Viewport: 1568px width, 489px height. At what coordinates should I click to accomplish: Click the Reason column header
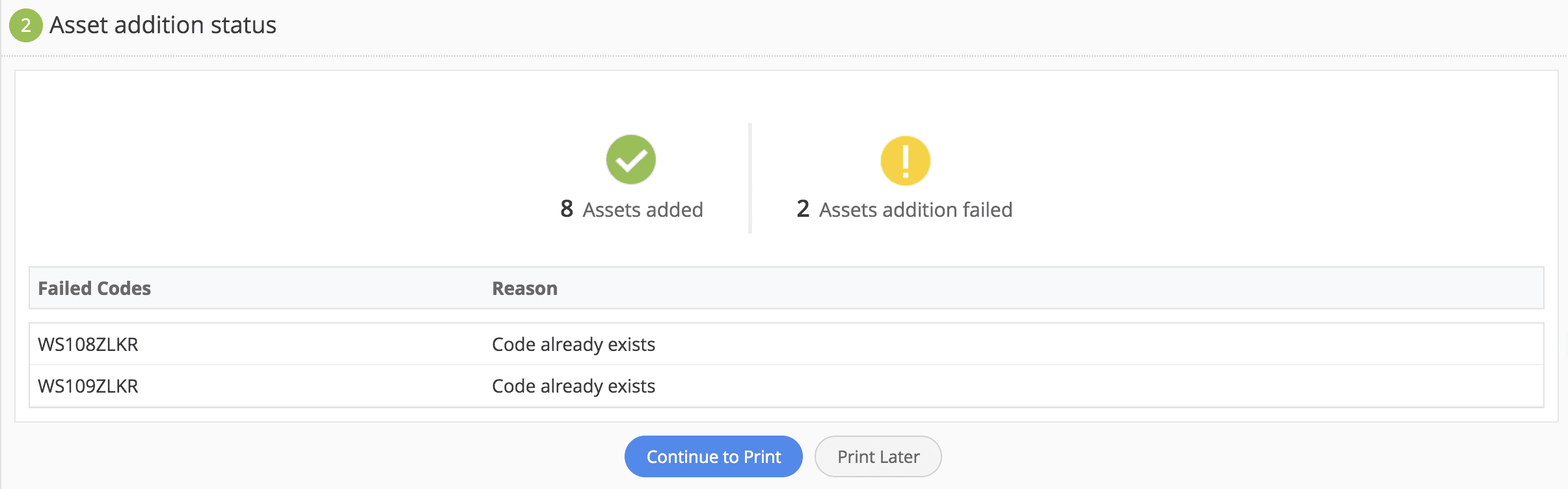524,288
